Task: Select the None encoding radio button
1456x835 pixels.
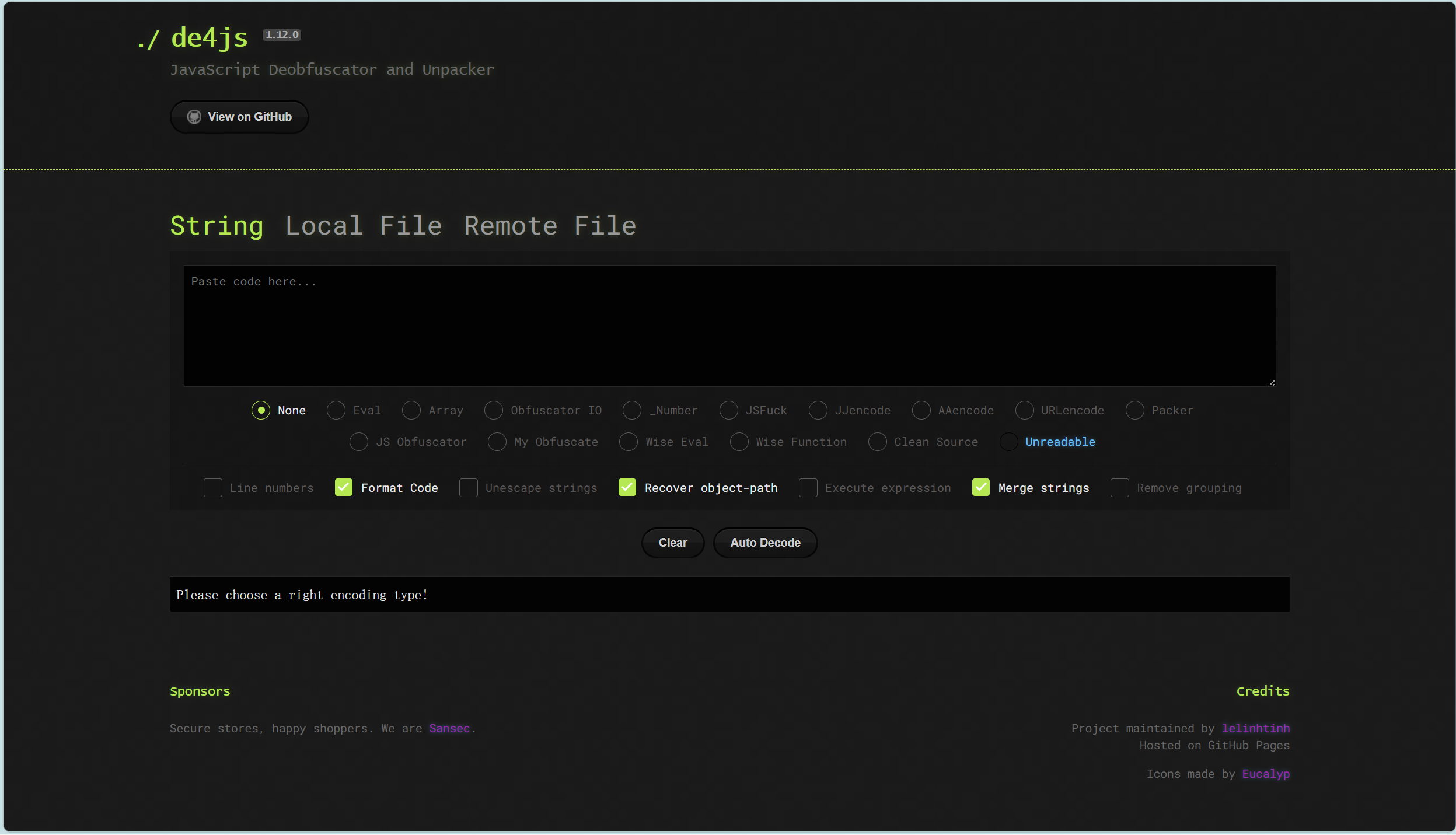Action: click(261, 410)
